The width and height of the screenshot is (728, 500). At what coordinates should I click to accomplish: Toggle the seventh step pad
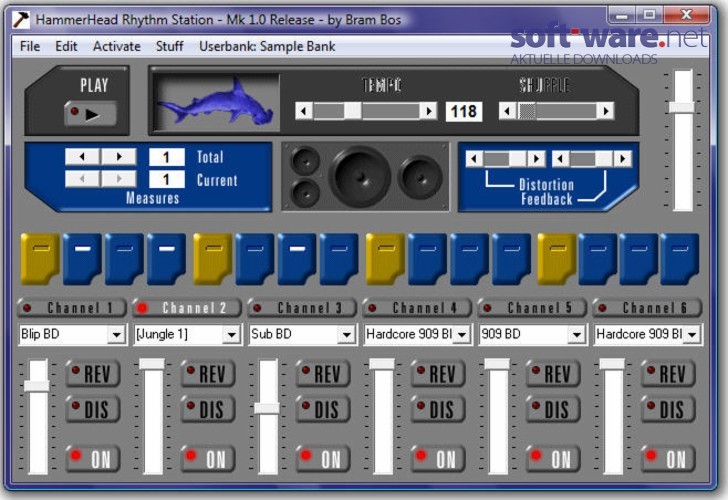click(x=297, y=259)
